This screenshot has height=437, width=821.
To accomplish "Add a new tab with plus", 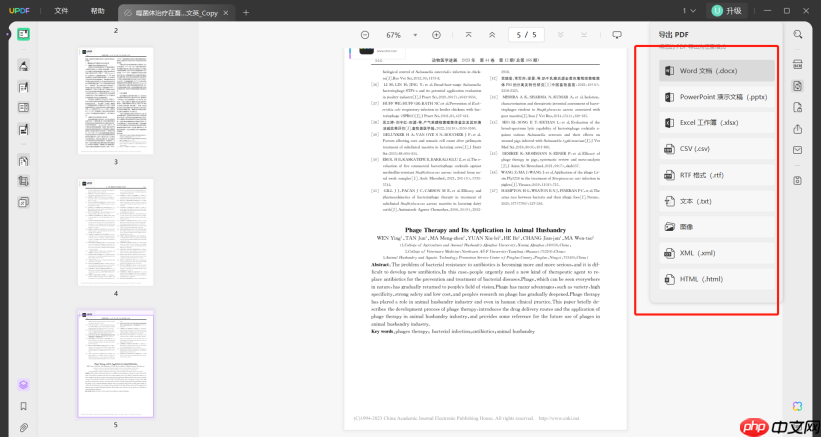I will (246, 13).
